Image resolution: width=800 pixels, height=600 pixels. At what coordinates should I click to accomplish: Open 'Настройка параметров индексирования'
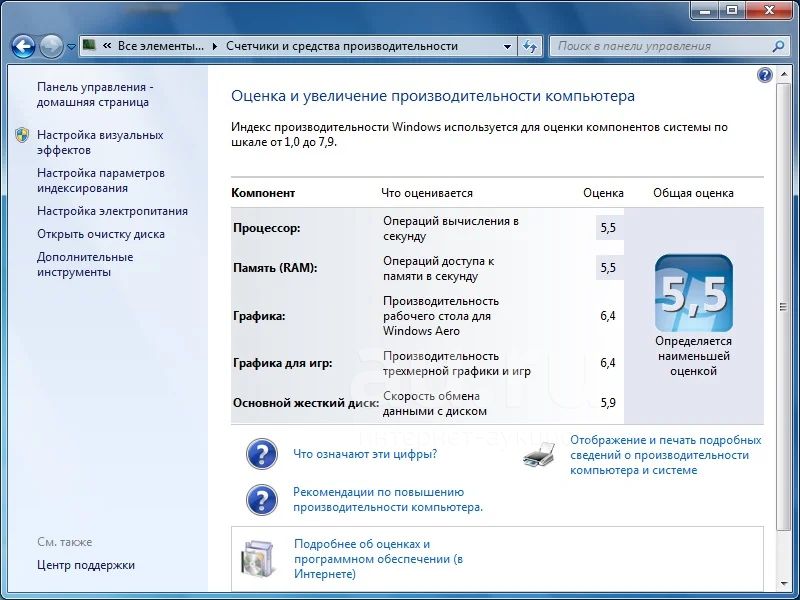[x=101, y=180]
